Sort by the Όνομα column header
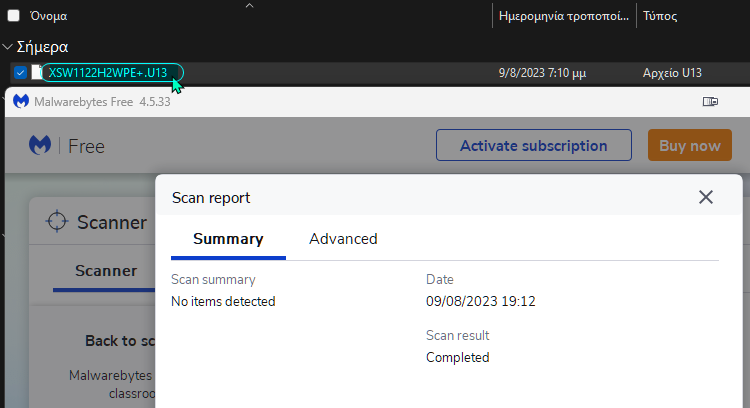The width and height of the screenshot is (750, 408). pos(48,16)
